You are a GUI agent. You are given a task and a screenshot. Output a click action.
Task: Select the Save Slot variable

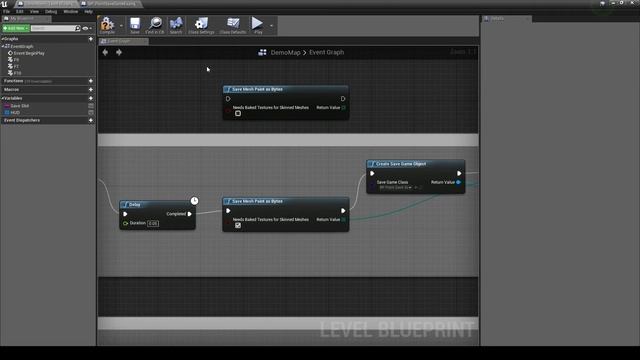(x=17, y=106)
